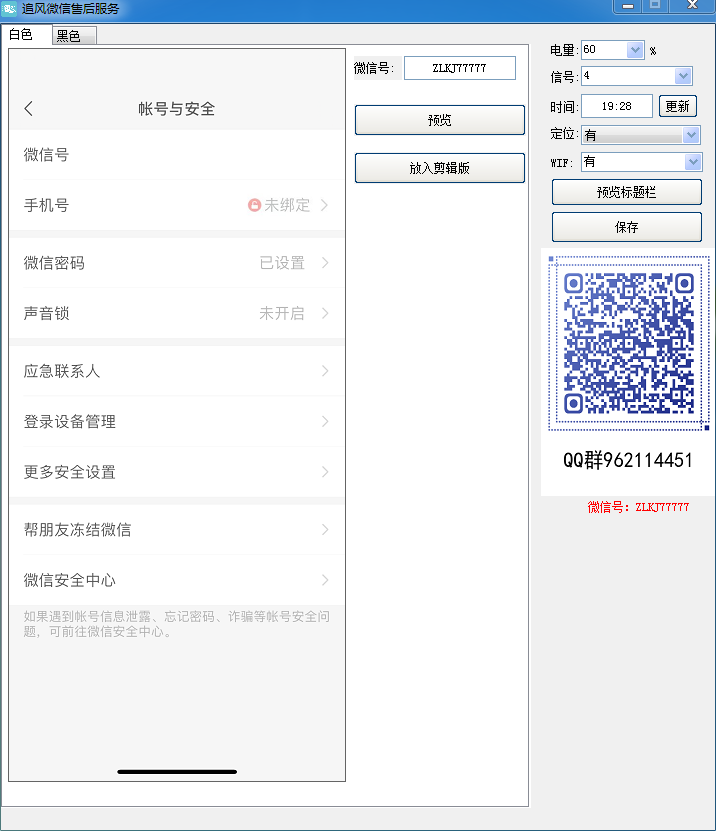716x831 pixels.
Task: Click the 放入剪辑版 button
Action: (439, 168)
